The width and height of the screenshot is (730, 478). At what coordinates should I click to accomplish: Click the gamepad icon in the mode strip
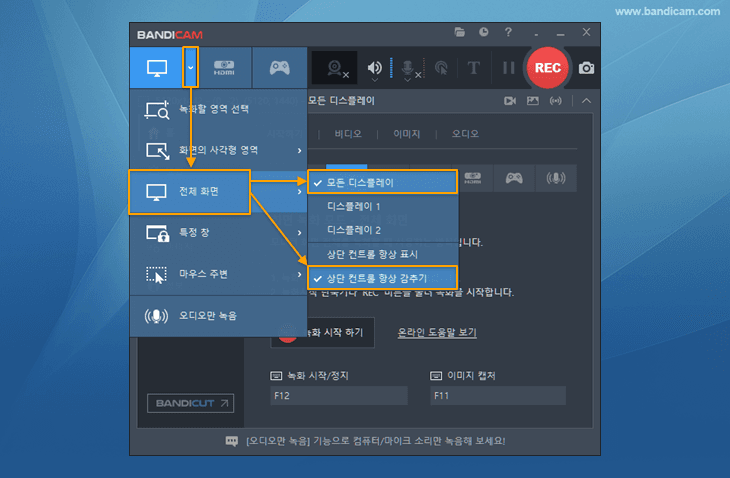(514, 178)
